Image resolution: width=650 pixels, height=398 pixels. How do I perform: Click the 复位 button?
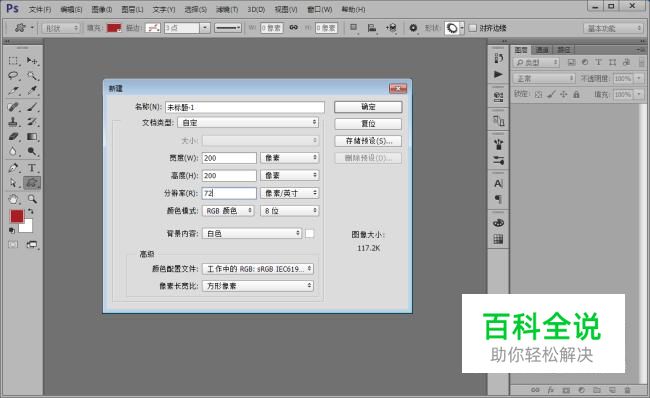tap(368, 124)
